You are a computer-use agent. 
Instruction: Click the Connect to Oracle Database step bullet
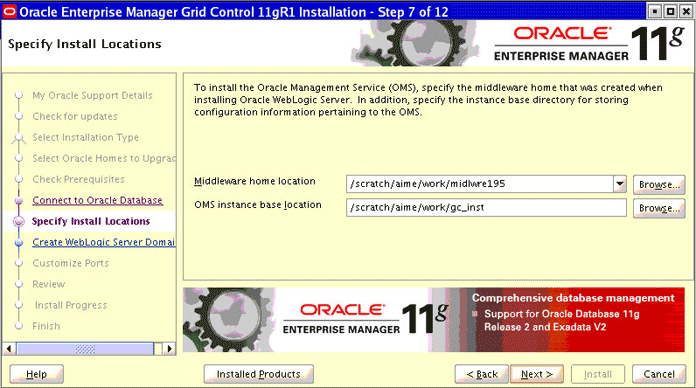tap(19, 201)
